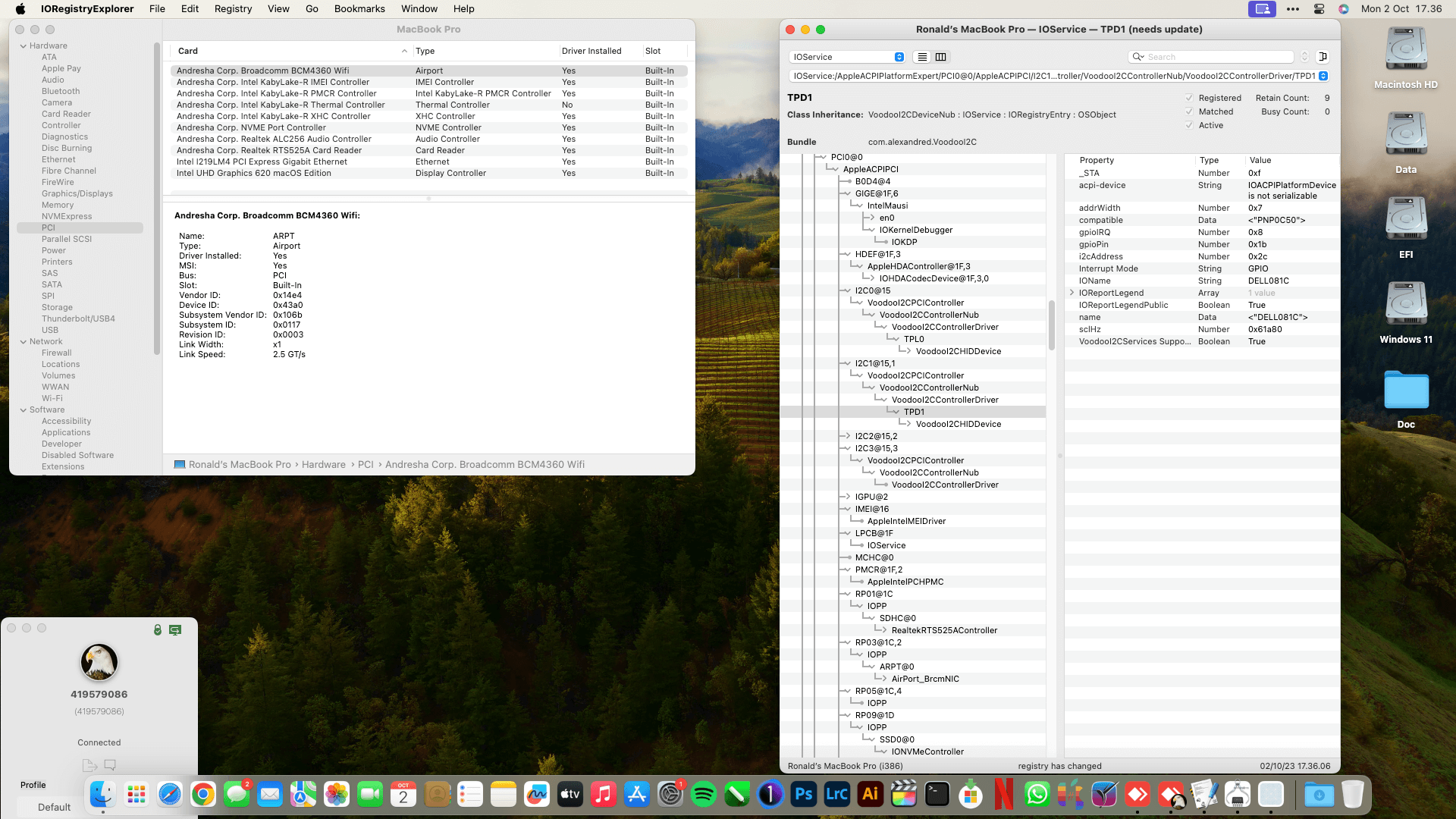The width and height of the screenshot is (1456, 819).
Task: Switch to outline list view icon
Action: [x=922, y=57]
